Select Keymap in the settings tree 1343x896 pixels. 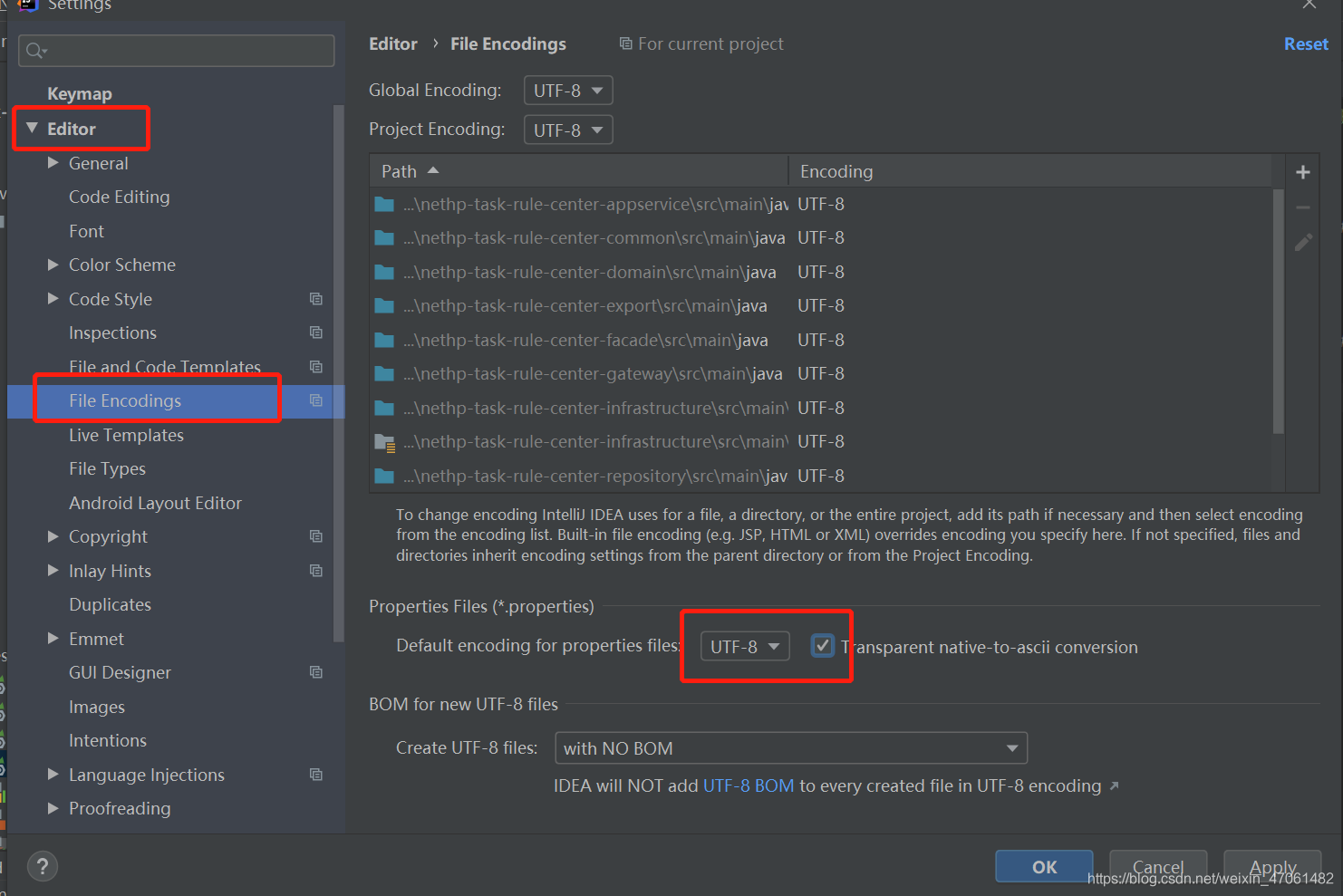coord(80,93)
